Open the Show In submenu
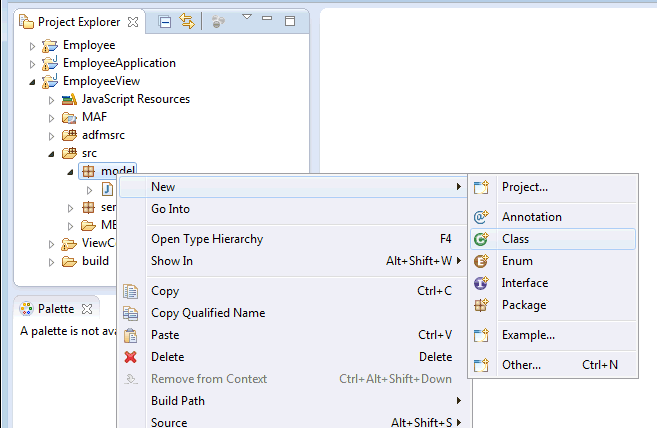 [x=293, y=261]
